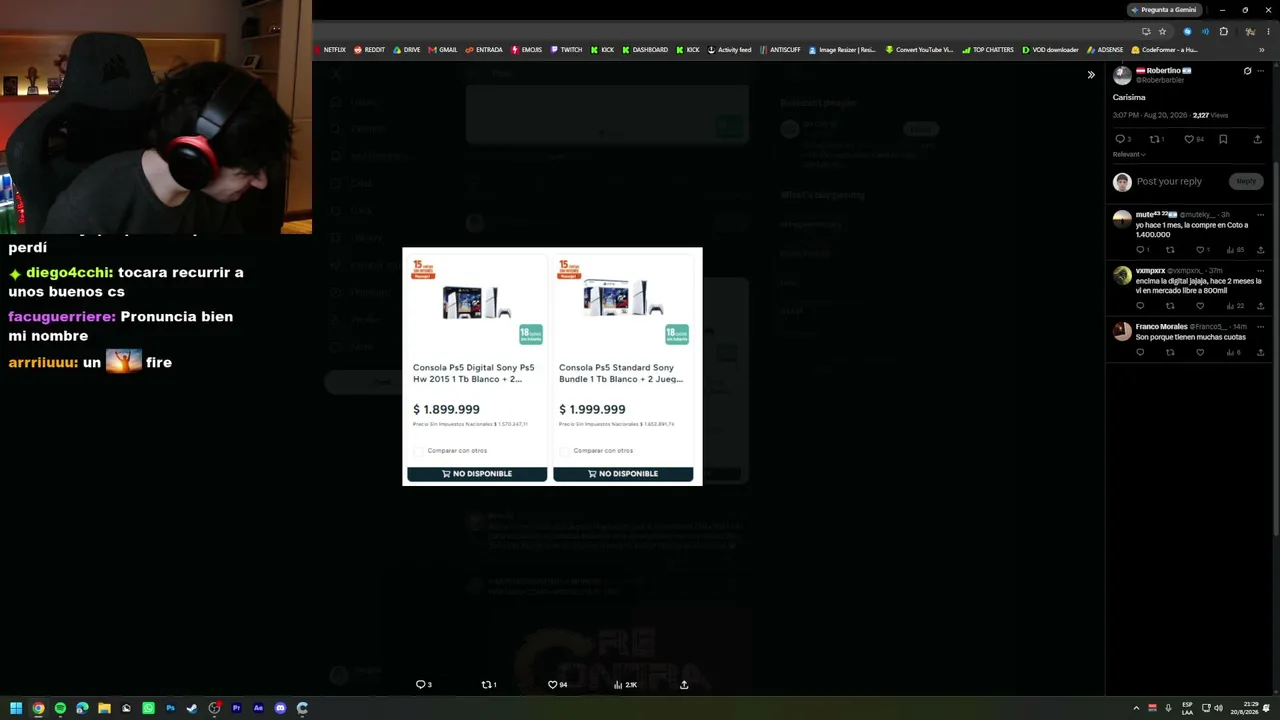Open WhatsApp from the taskbar
This screenshot has height=720, width=1280.
point(148,708)
